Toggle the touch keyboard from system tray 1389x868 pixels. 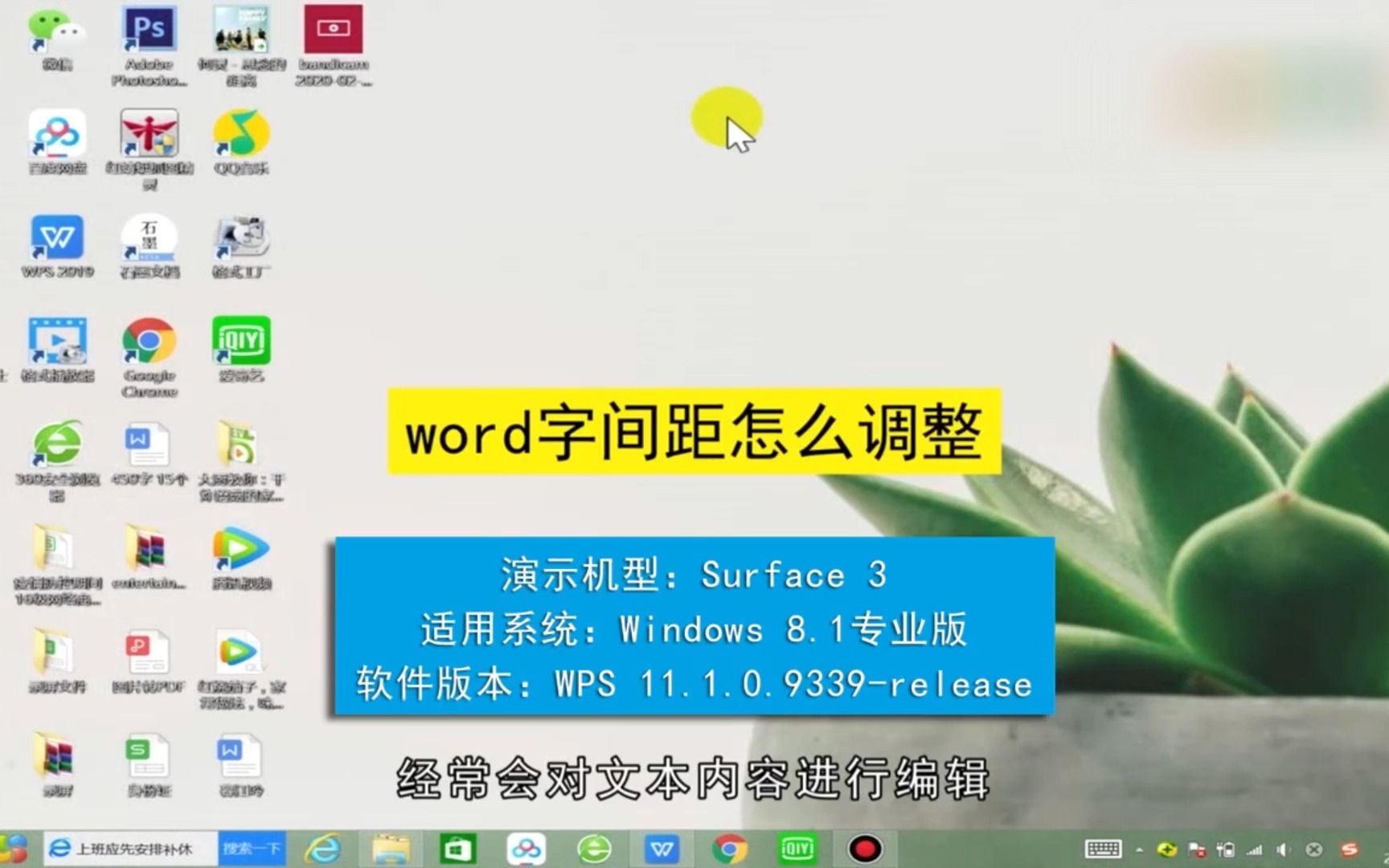[1104, 850]
